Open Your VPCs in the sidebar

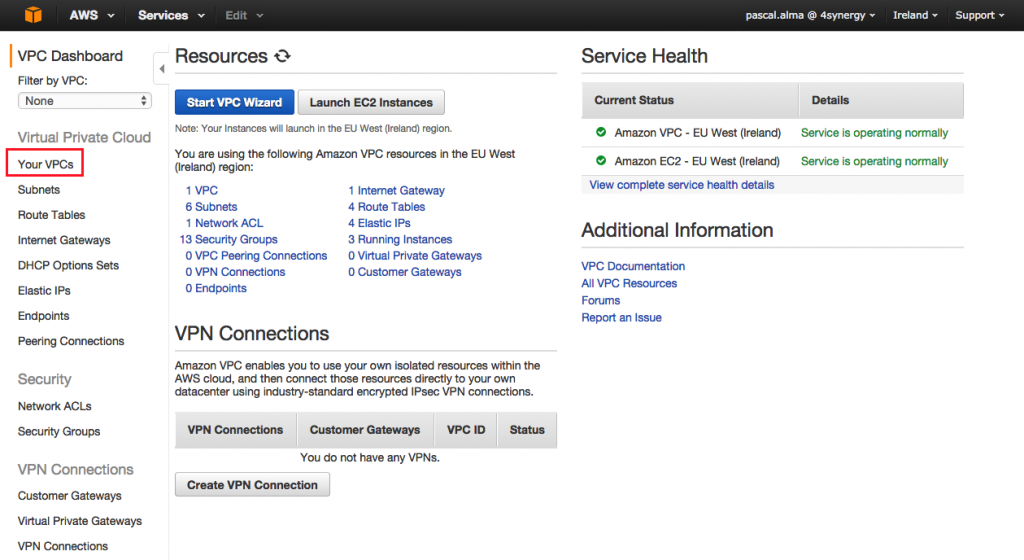pyautogui.click(x=45, y=164)
